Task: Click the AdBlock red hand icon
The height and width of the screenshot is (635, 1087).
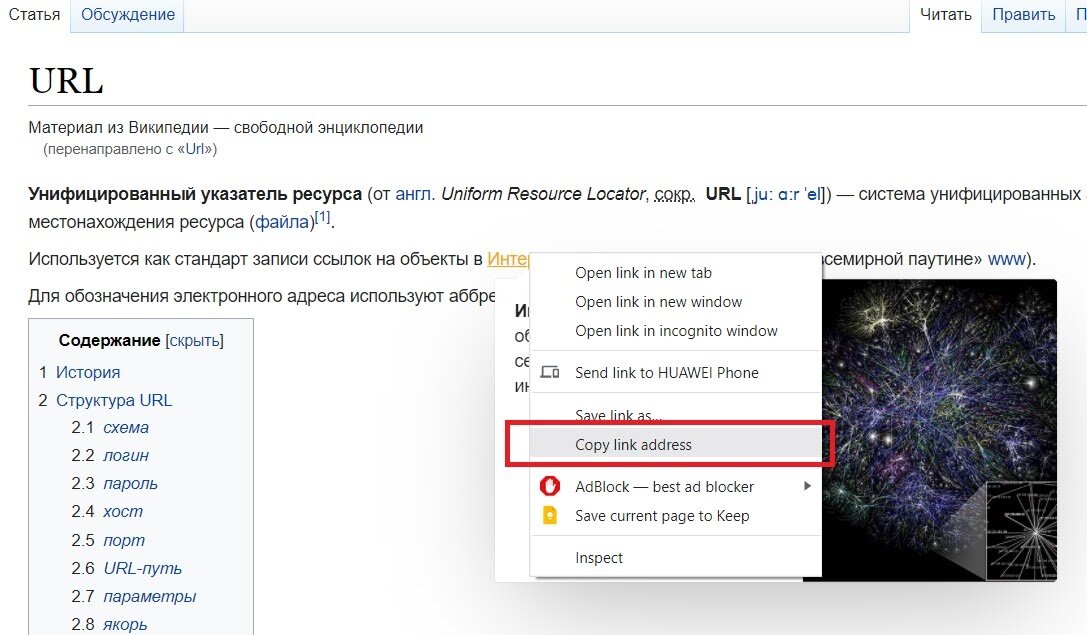Action: coord(550,486)
